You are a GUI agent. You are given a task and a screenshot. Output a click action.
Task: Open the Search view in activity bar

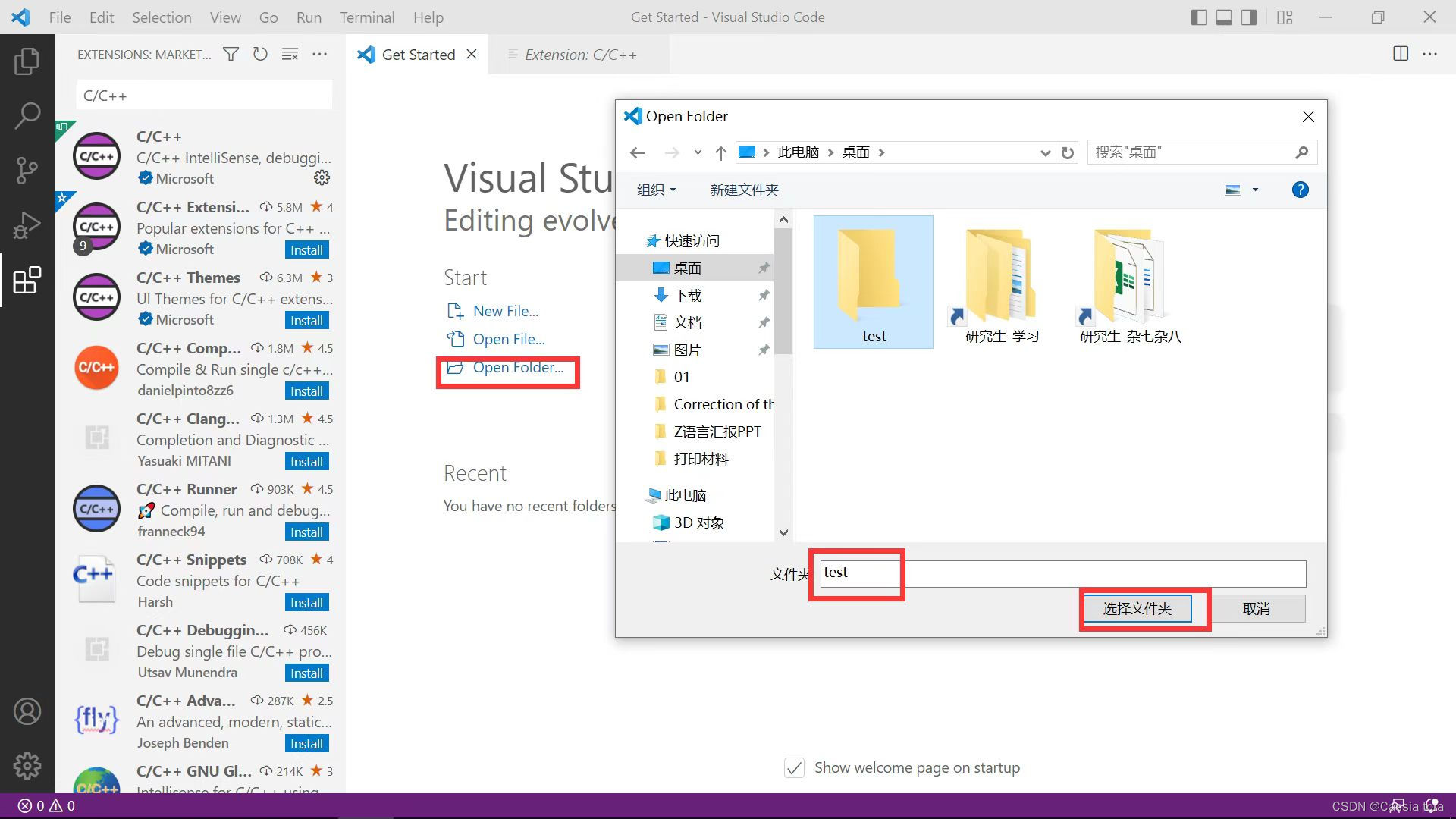click(27, 115)
